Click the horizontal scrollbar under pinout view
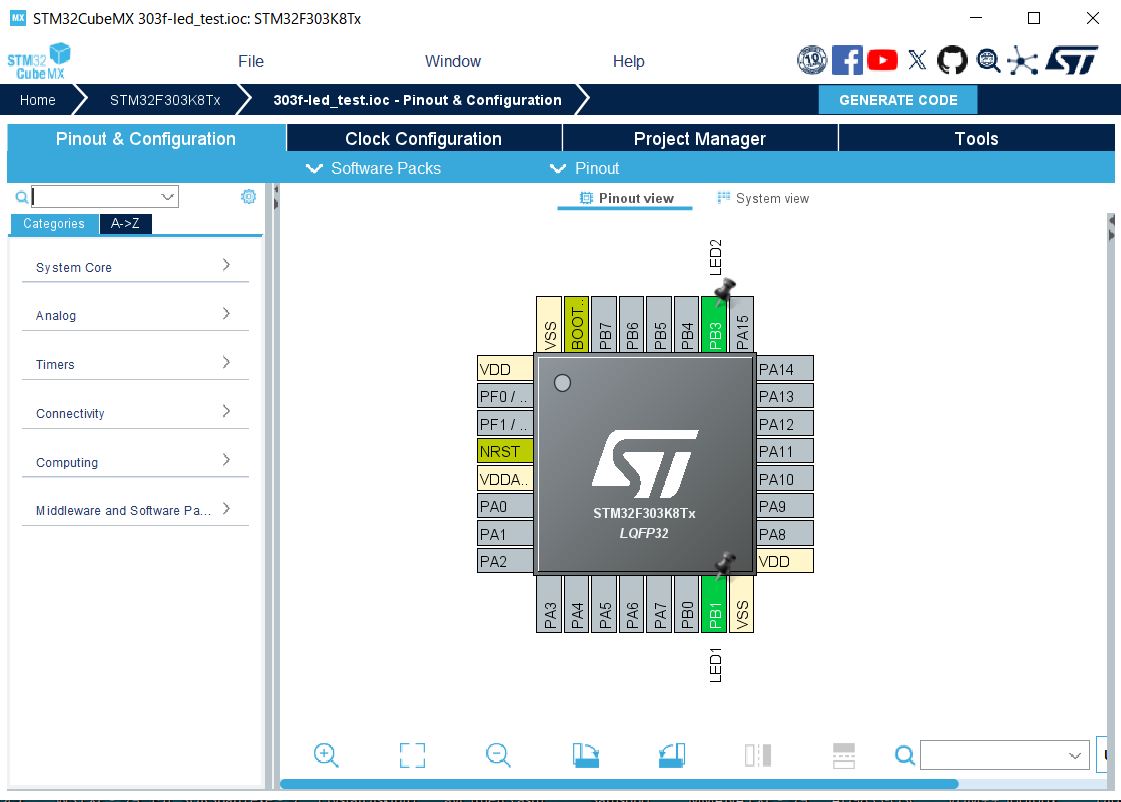 pyautogui.click(x=619, y=784)
